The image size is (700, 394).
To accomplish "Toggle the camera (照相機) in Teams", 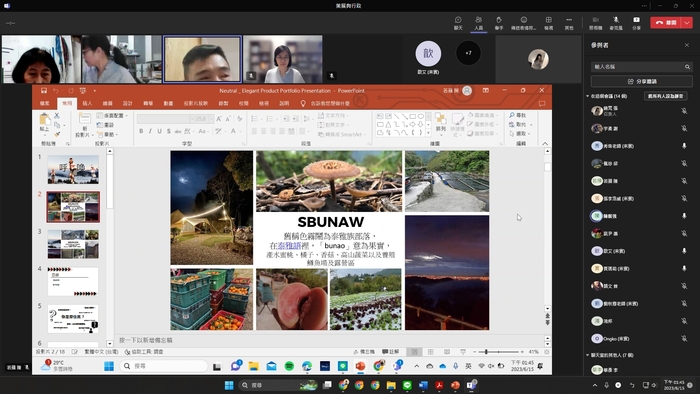I will pos(596,23).
